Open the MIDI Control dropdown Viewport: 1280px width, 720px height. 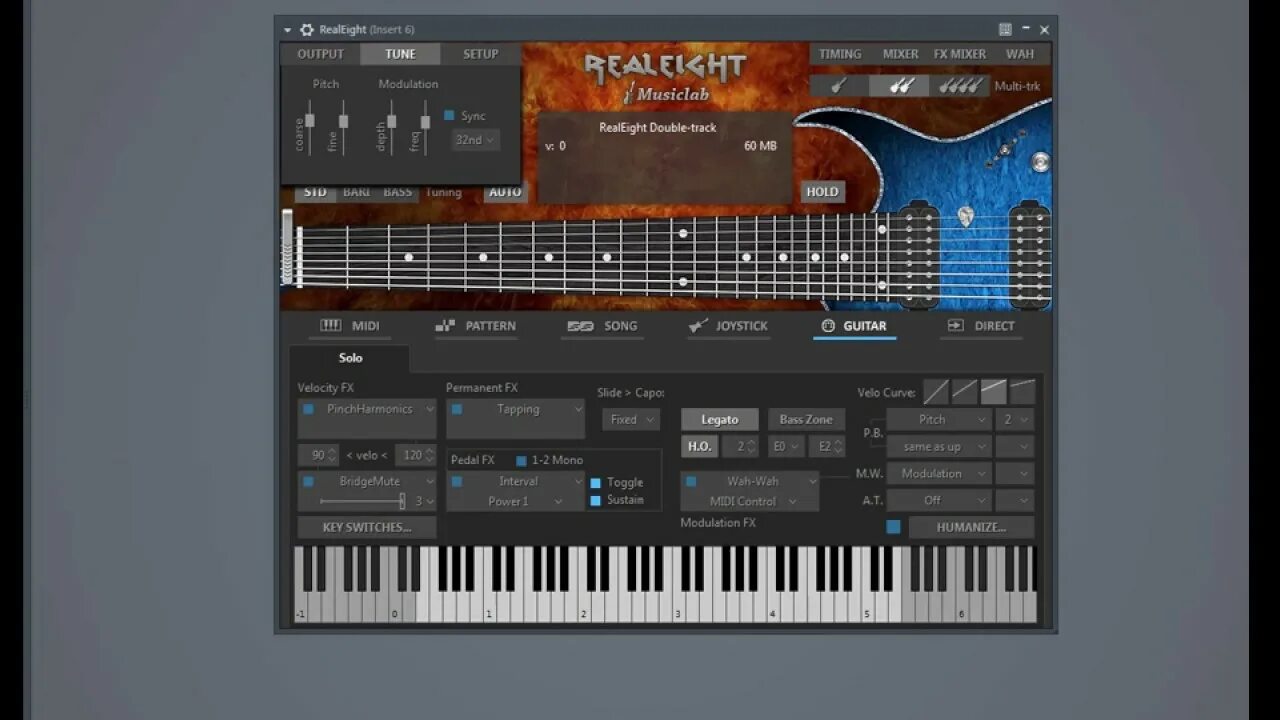(750, 501)
